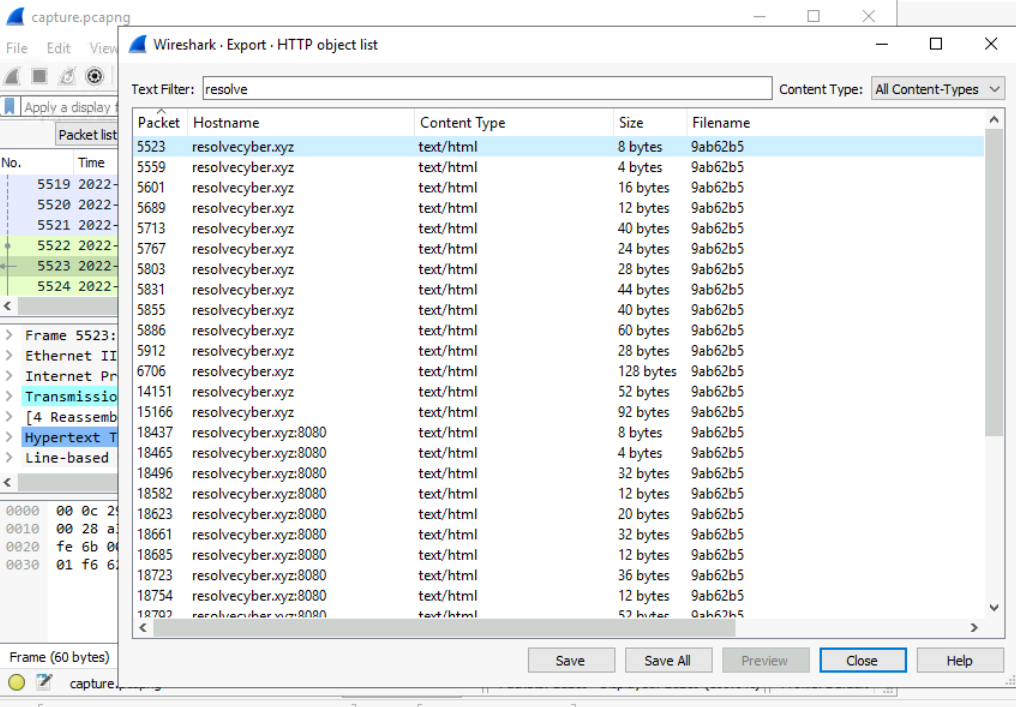Image resolution: width=1016 pixels, height=707 pixels.
Task: Click the object list vertical scrollbar thumb
Action: tap(993, 282)
